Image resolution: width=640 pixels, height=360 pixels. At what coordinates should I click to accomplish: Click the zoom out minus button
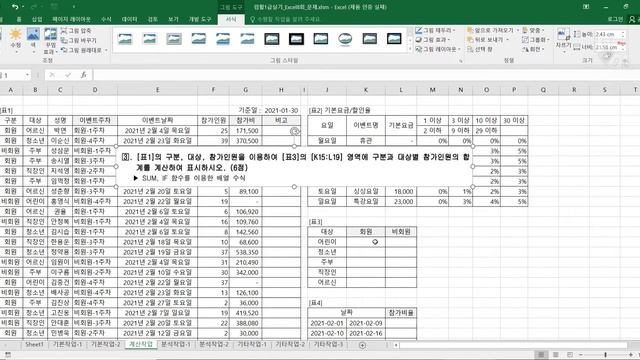581,355
